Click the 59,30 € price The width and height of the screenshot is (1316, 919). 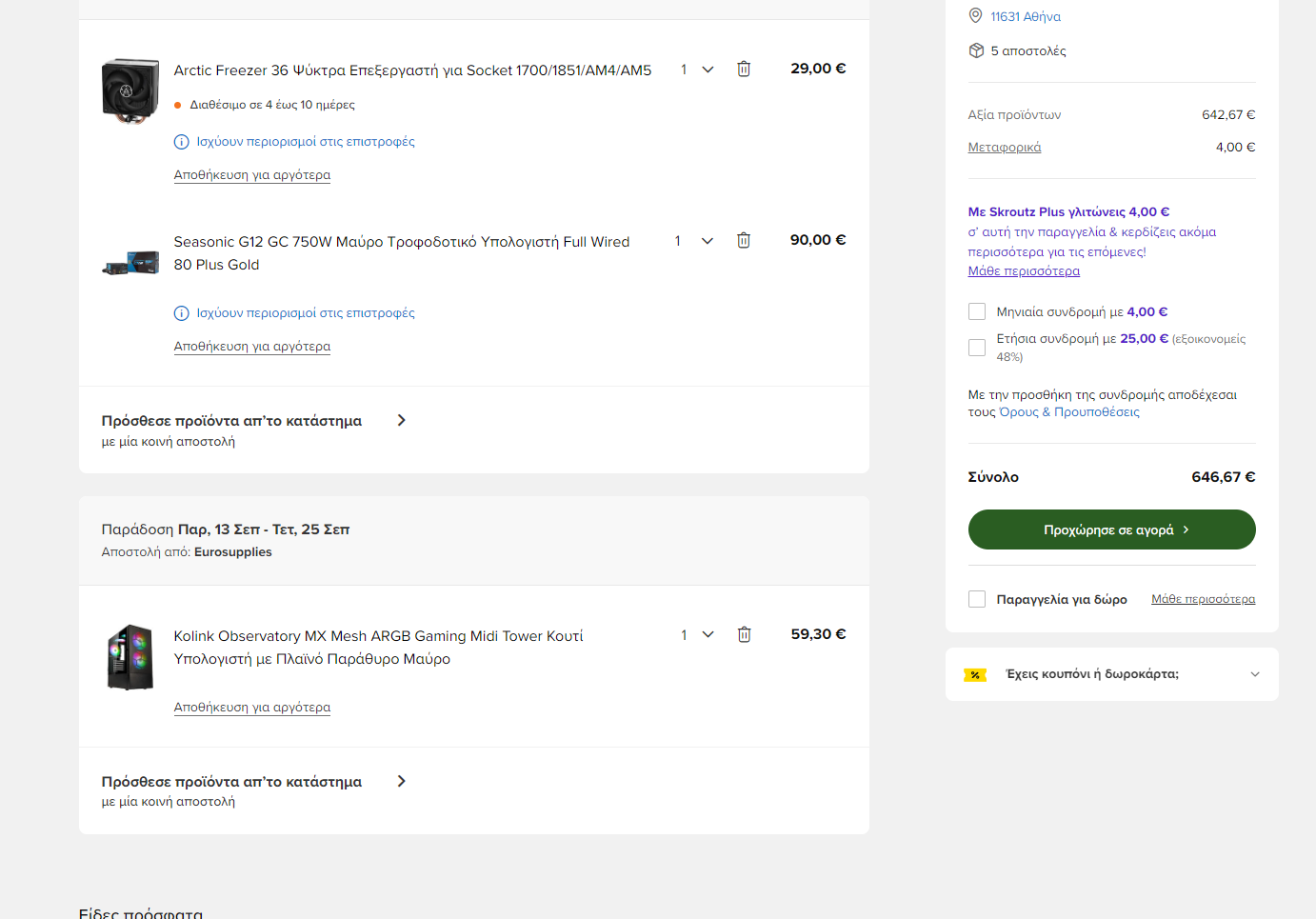(x=819, y=634)
